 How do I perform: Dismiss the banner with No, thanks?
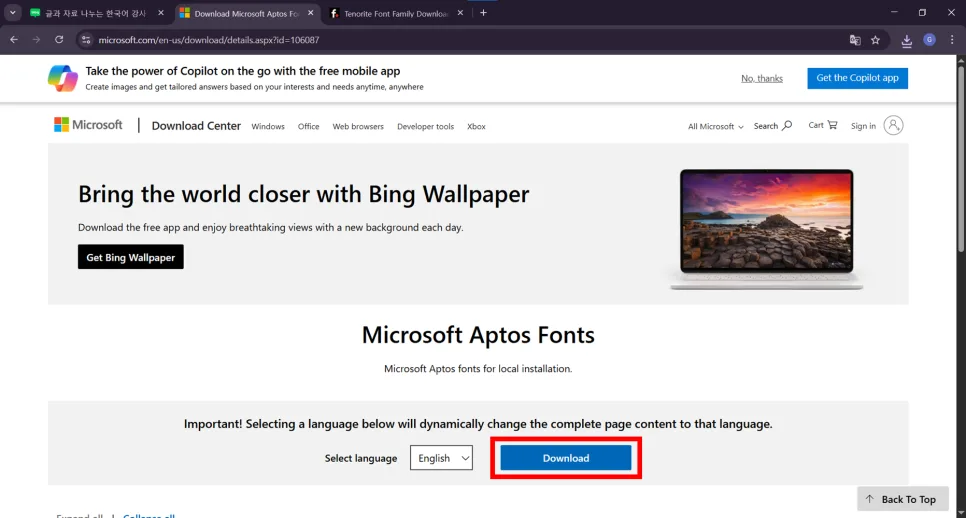762,78
